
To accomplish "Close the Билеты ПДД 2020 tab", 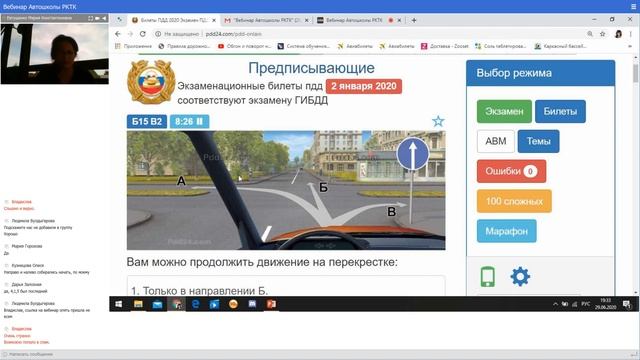I will pyautogui.click(x=213, y=20).
